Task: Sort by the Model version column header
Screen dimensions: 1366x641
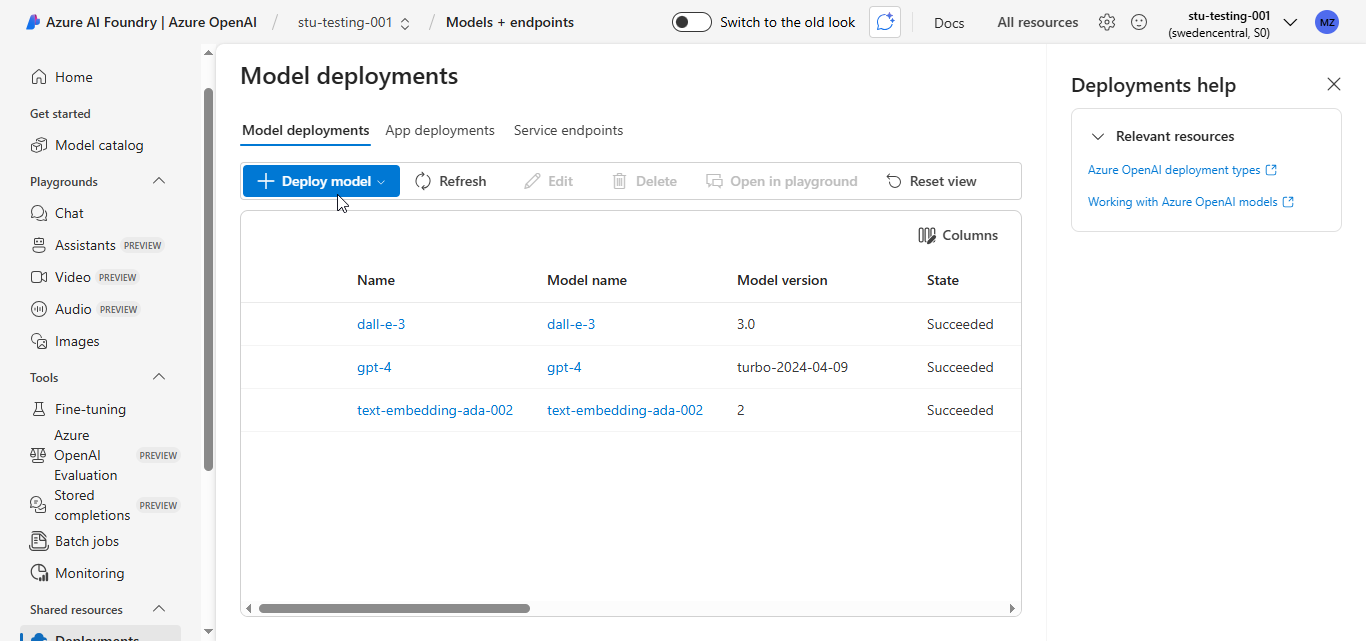Action: click(782, 280)
